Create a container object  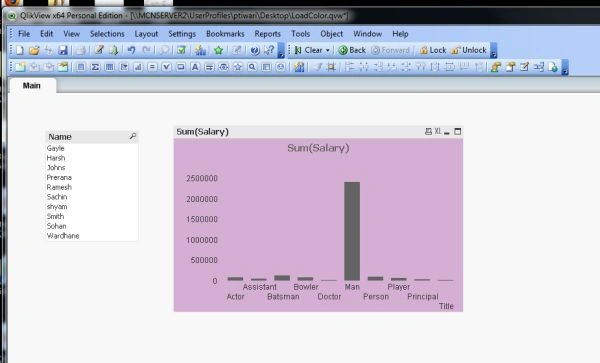(x=266, y=67)
